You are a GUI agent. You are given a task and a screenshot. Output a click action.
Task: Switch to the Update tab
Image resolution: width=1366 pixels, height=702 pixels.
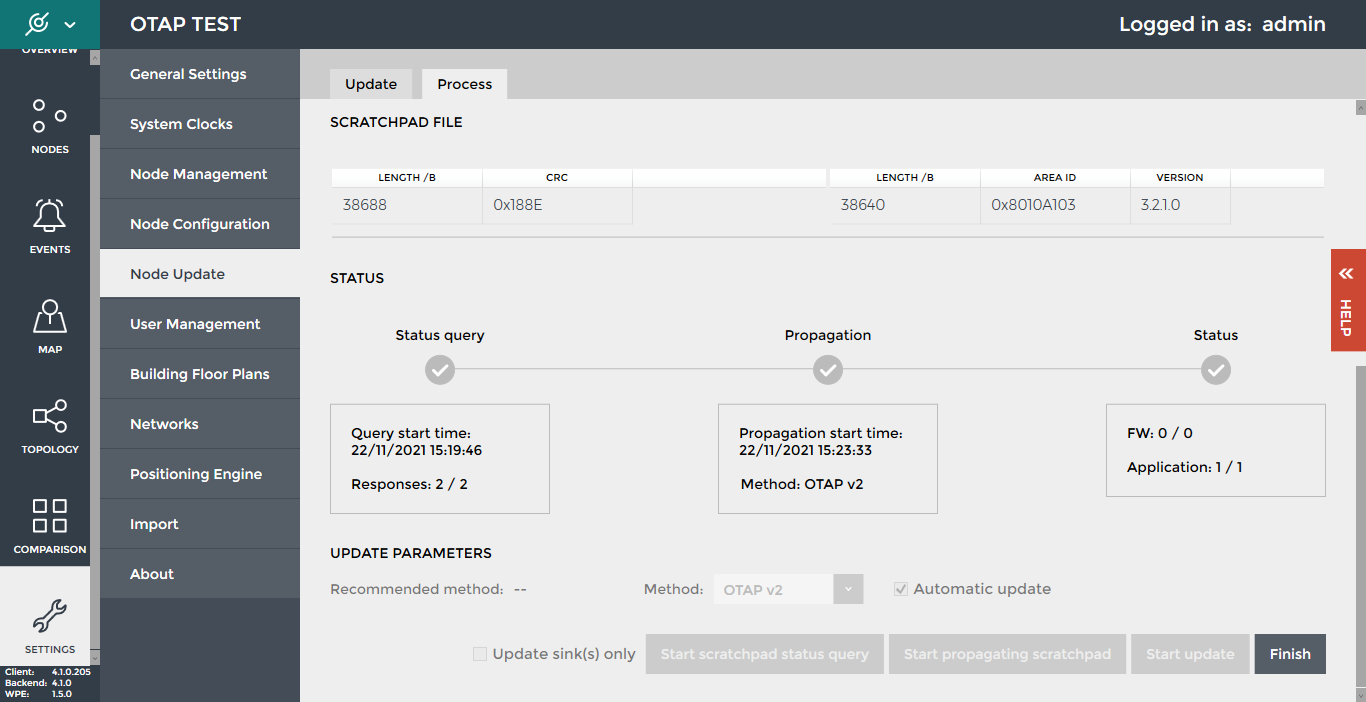tap(371, 84)
